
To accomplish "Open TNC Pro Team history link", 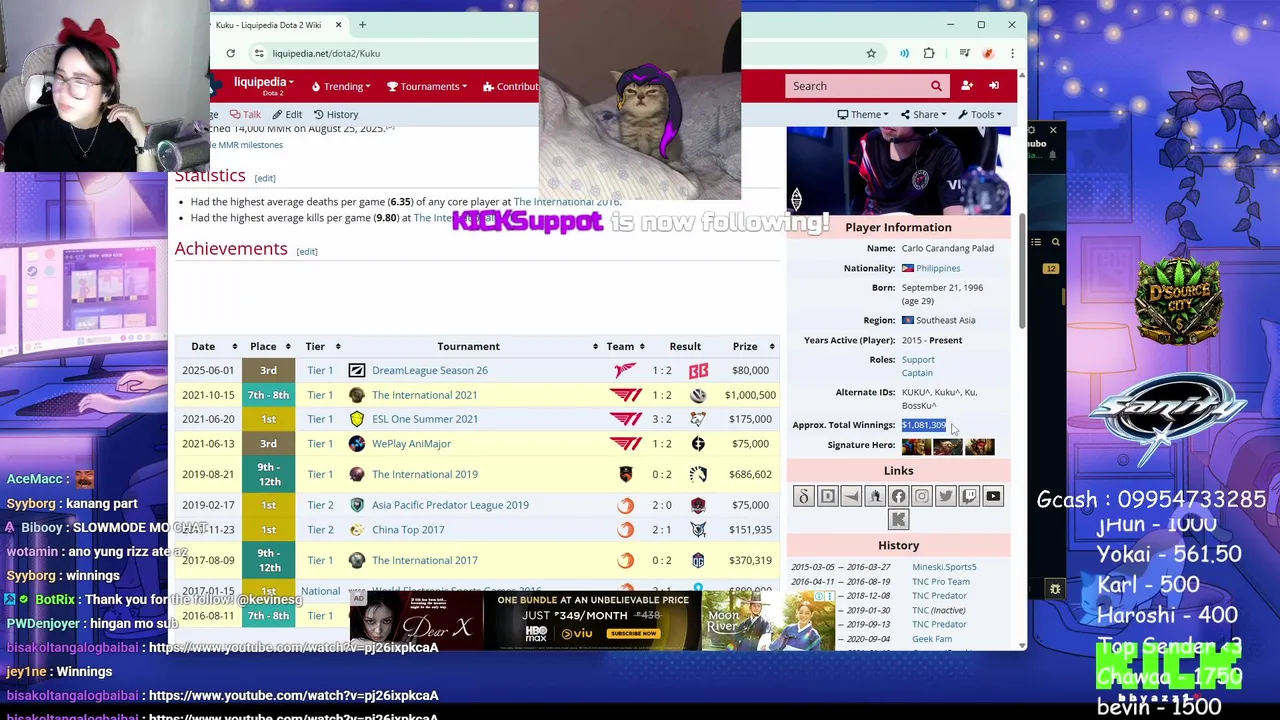I will (x=940, y=581).
